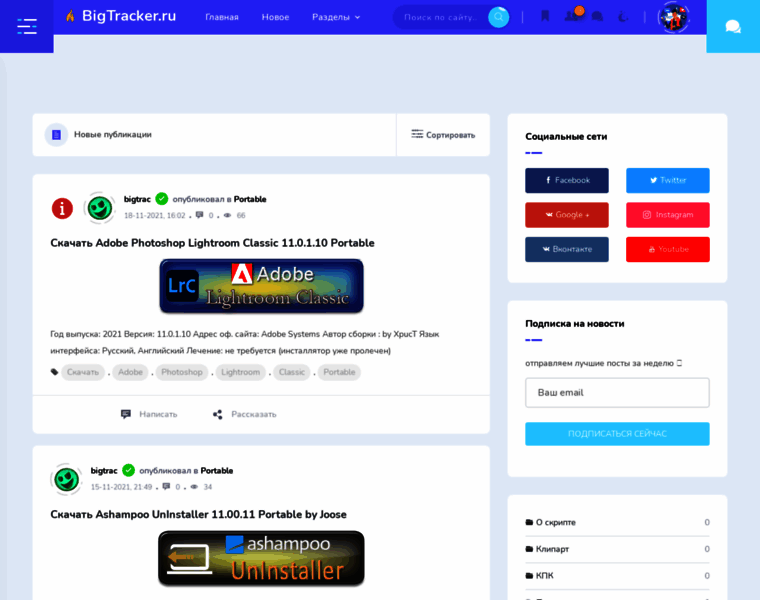Open the Portable category of Lightroom post
This screenshot has height=600, width=760.
[x=250, y=199]
